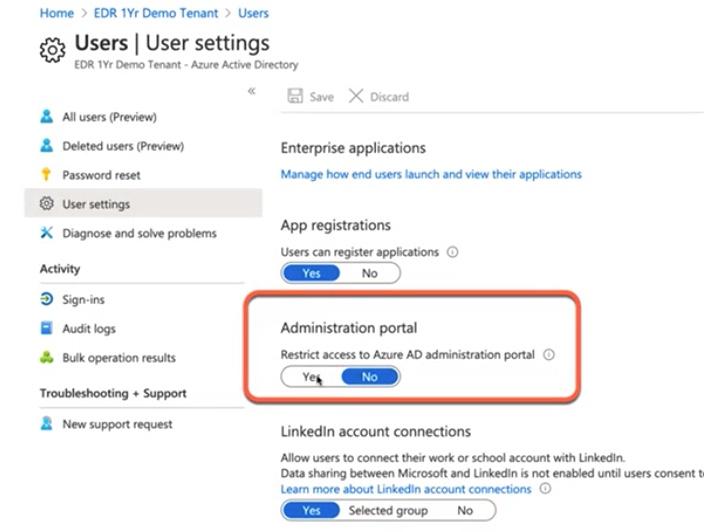The image size is (704, 532).
Task: Open the Sign-ins activity log
Action: click(83, 300)
